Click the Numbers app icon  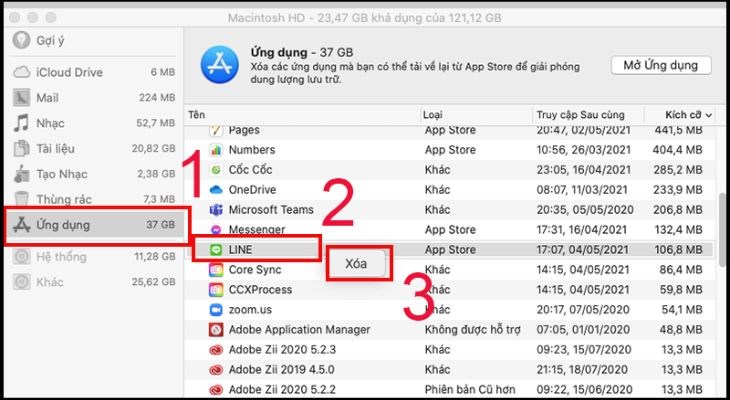coord(216,150)
